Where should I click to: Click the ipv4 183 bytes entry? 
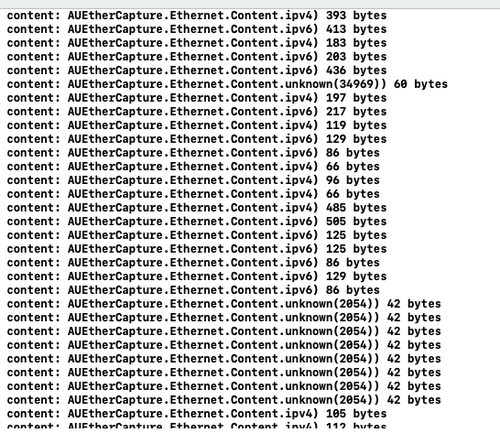[x=197, y=43]
